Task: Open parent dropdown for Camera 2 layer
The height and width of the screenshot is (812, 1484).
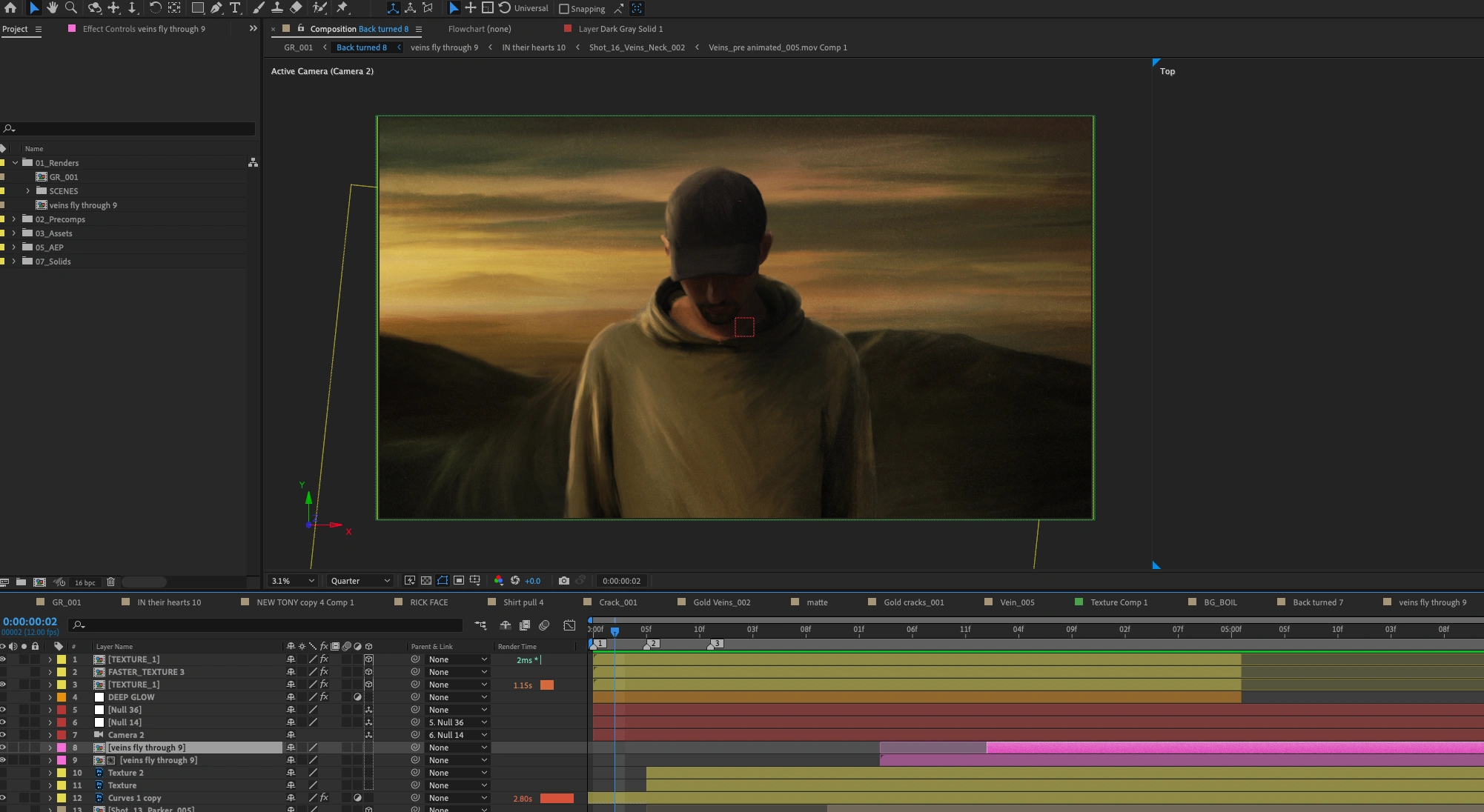Action: tap(457, 735)
